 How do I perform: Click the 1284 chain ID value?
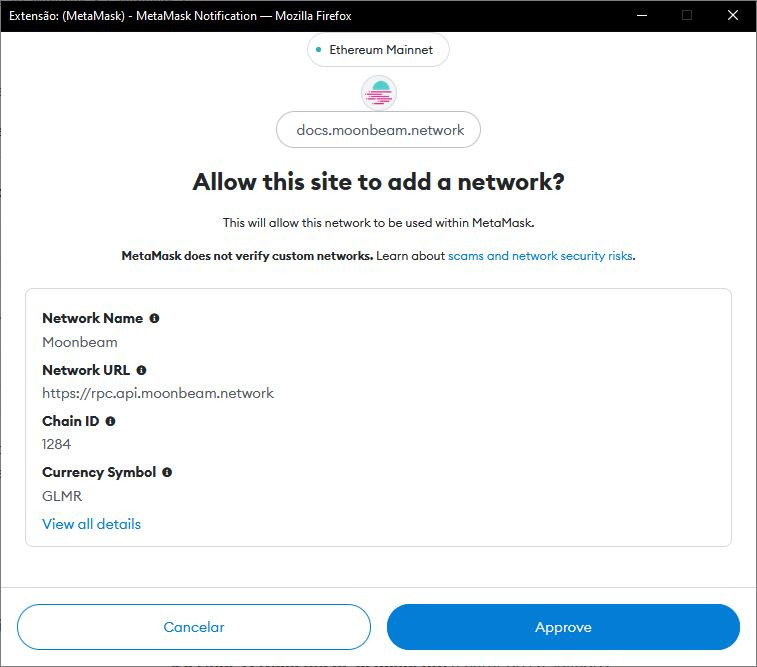click(57, 444)
